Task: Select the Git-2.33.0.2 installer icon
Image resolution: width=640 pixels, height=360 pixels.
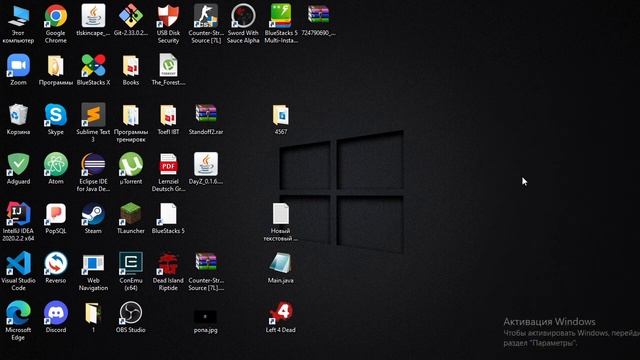Action: [131, 16]
